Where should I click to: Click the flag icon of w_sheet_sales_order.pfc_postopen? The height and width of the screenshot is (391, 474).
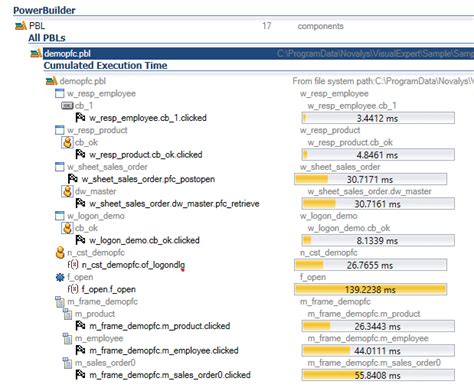[x=73, y=179]
